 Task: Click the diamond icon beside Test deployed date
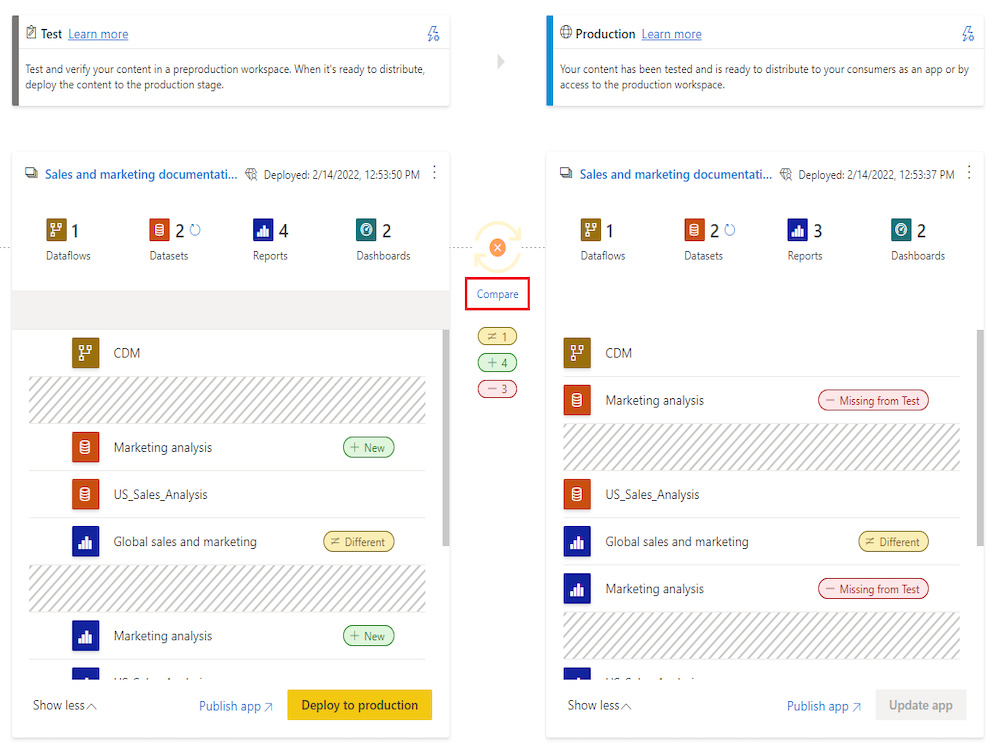251,174
